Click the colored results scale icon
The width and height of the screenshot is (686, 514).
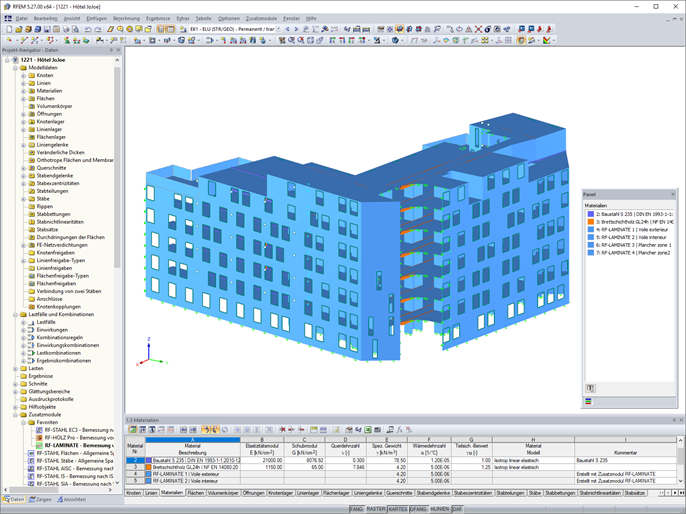point(546,40)
